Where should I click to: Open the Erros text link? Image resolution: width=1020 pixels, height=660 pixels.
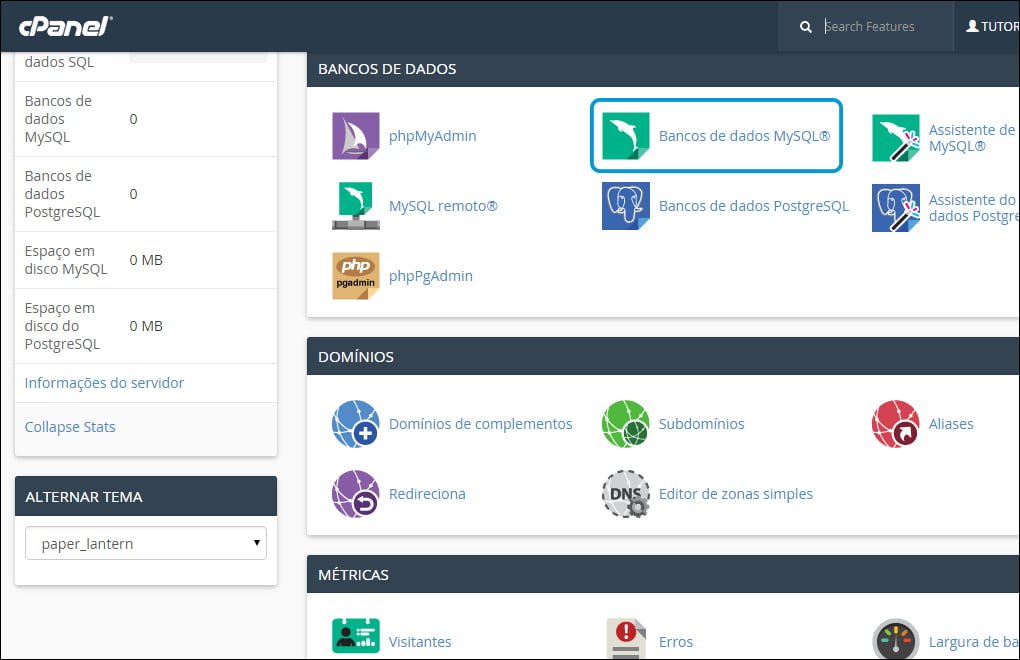pos(676,642)
